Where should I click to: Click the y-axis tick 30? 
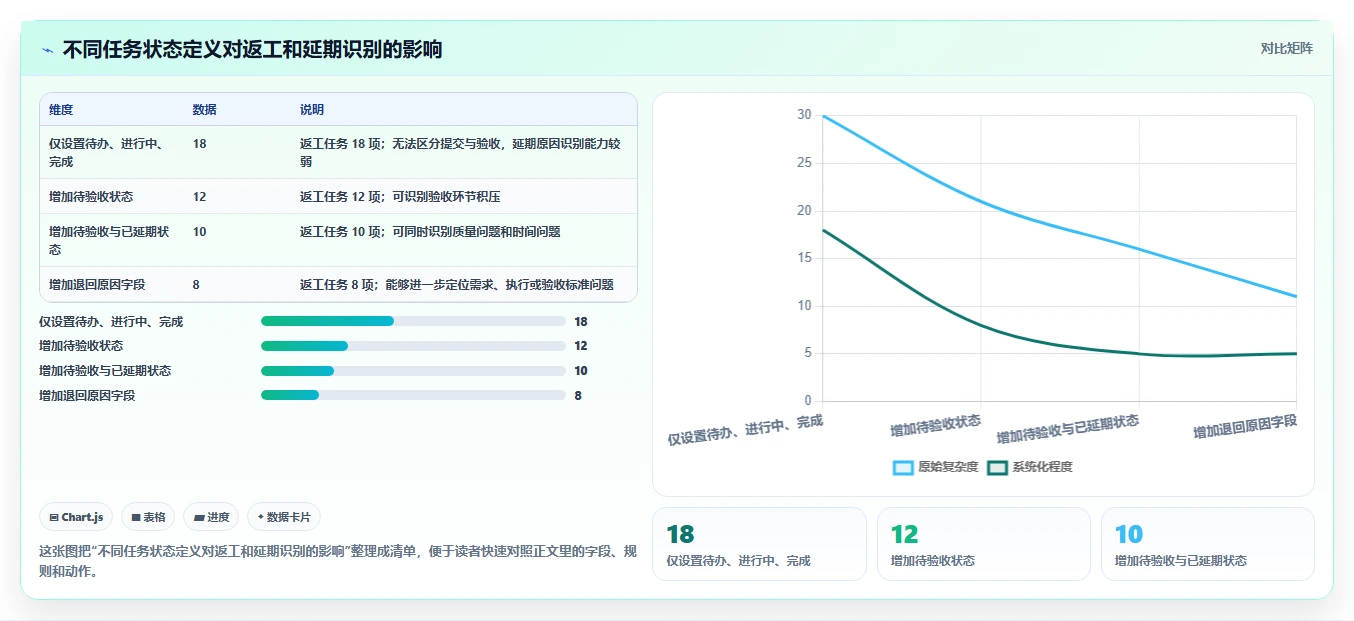coord(804,115)
